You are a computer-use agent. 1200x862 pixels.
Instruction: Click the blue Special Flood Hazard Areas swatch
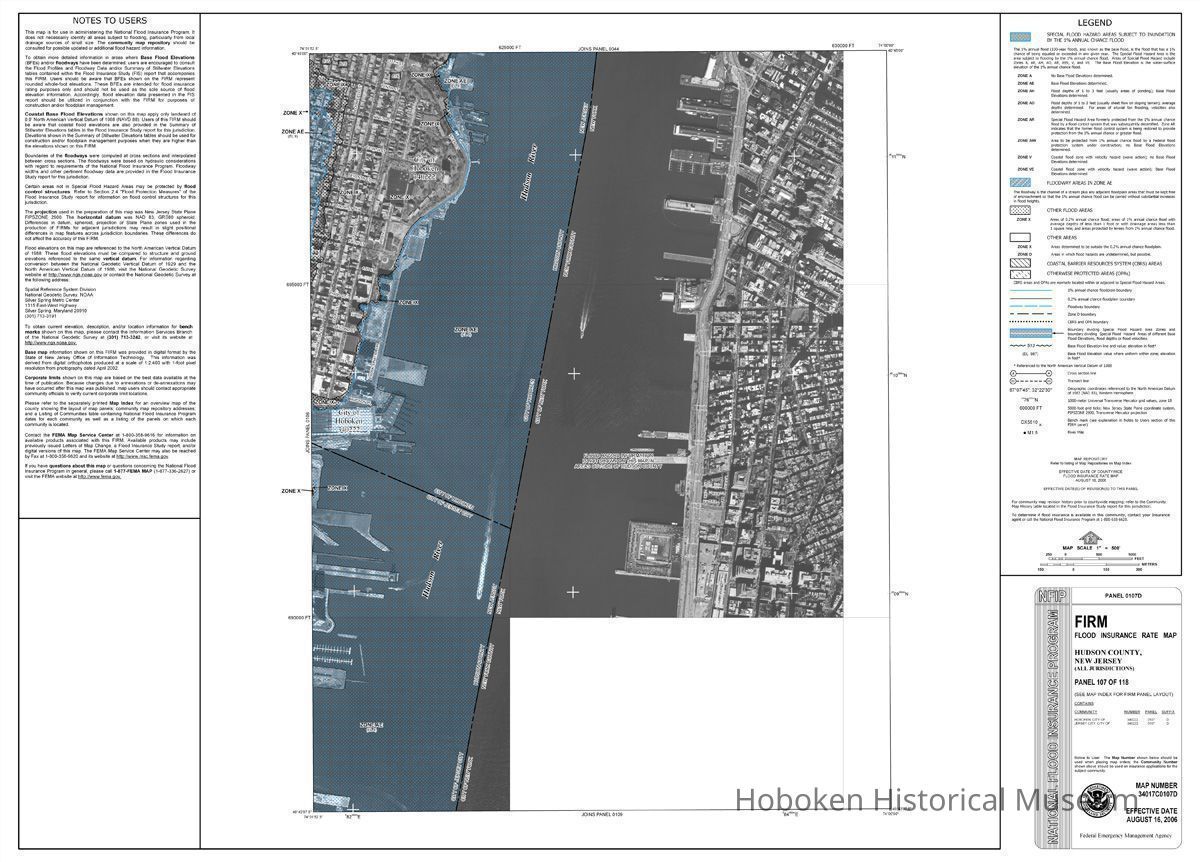(1022, 37)
